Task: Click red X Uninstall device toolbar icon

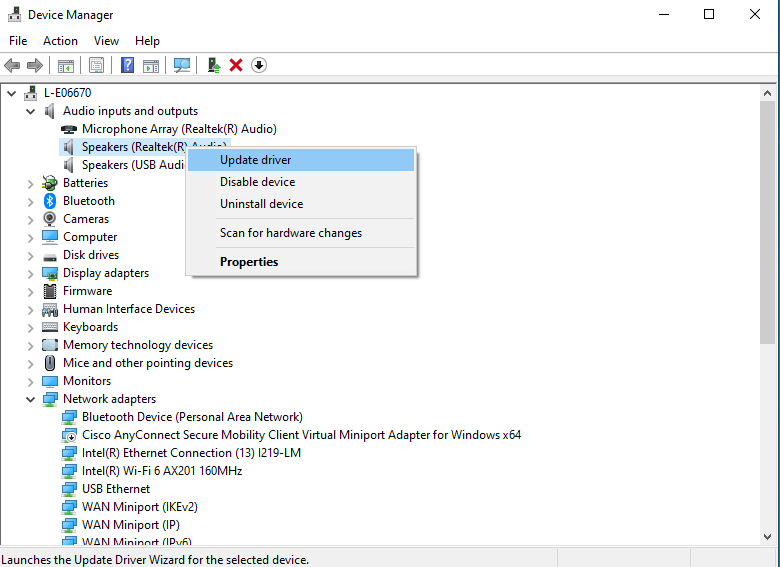Action: [236, 65]
